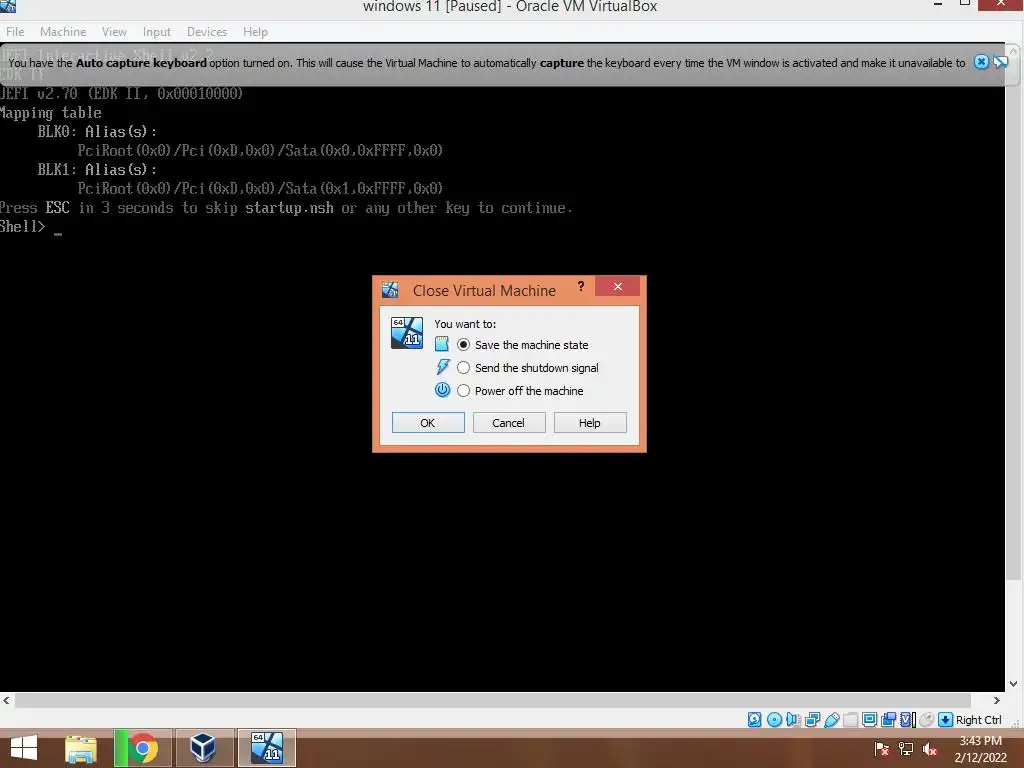Click the network tray icon
1024x768 pixels.
pos(906,749)
